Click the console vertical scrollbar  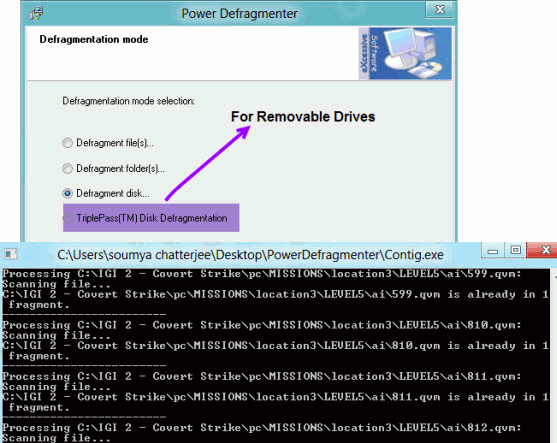click(x=553, y=356)
